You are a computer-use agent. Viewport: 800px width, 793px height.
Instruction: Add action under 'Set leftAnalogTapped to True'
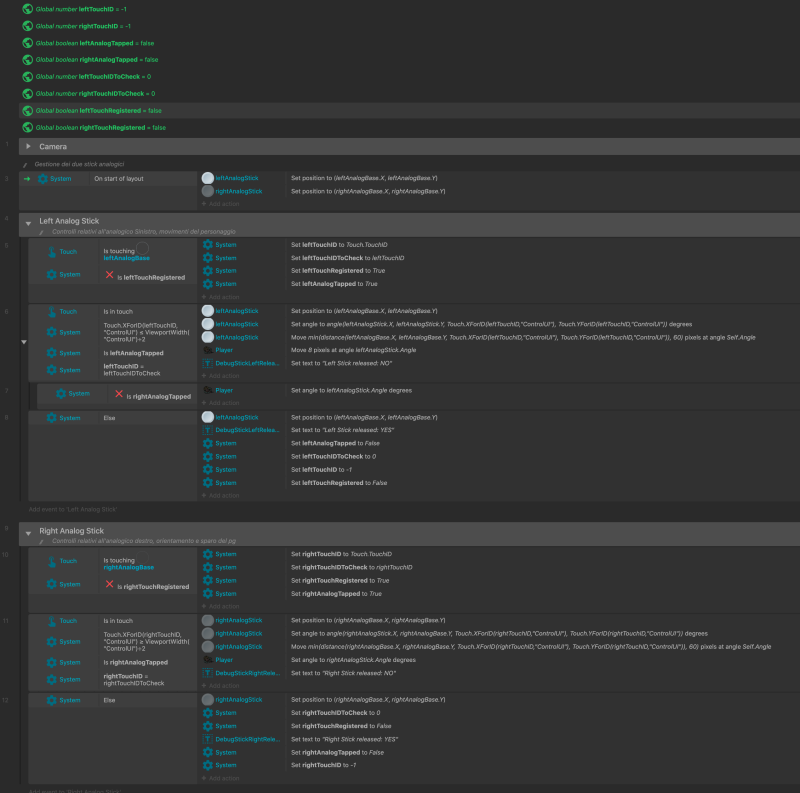pos(220,297)
